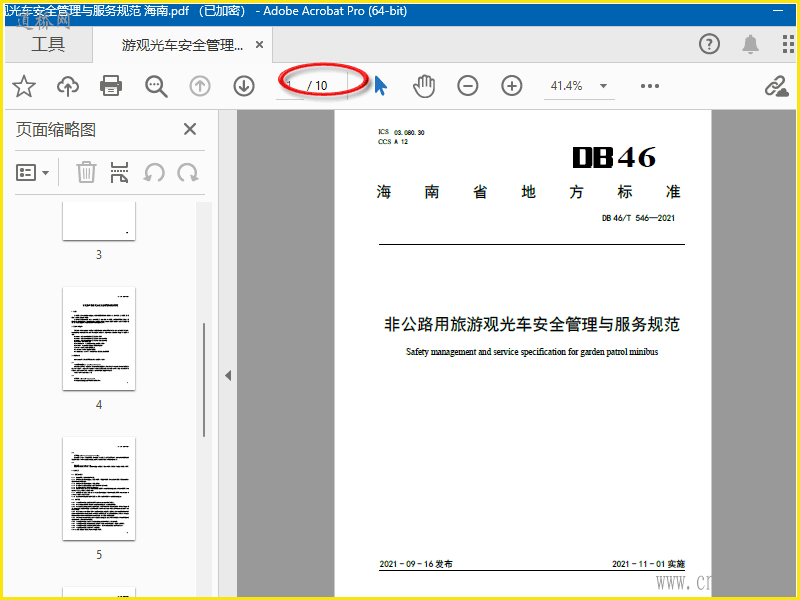This screenshot has height=600, width=800.
Task: Zoom out with the minus button
Action: 467,86
